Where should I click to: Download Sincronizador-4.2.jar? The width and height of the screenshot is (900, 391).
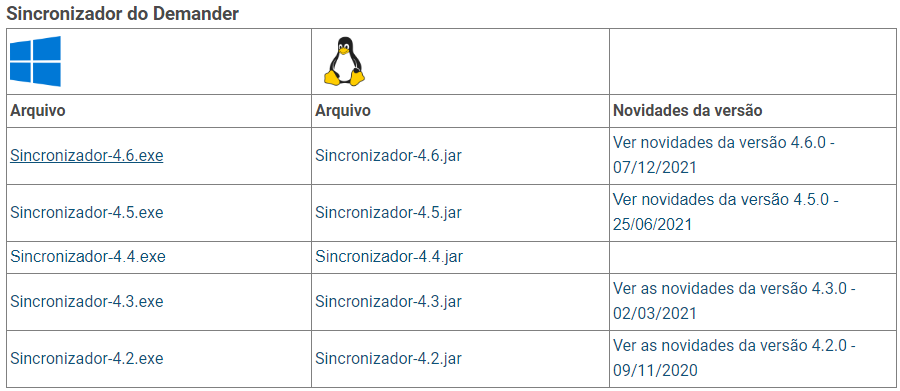pyautogui.click(x=389, y=358)
